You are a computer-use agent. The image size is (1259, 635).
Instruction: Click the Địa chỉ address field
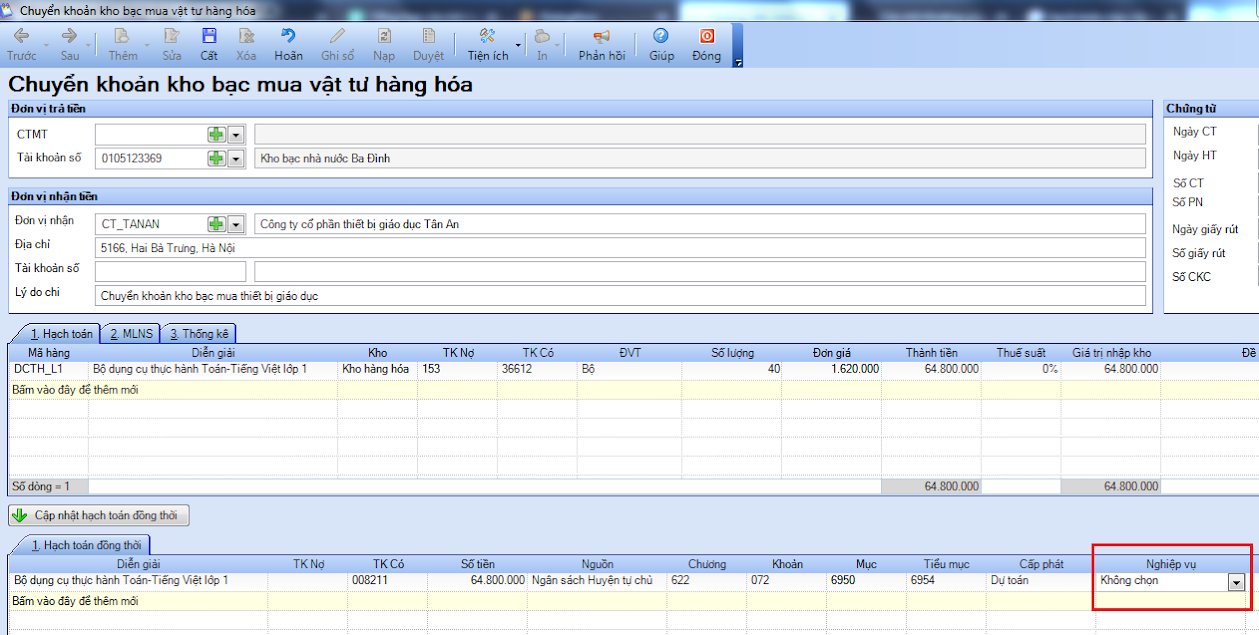(620, 248)
